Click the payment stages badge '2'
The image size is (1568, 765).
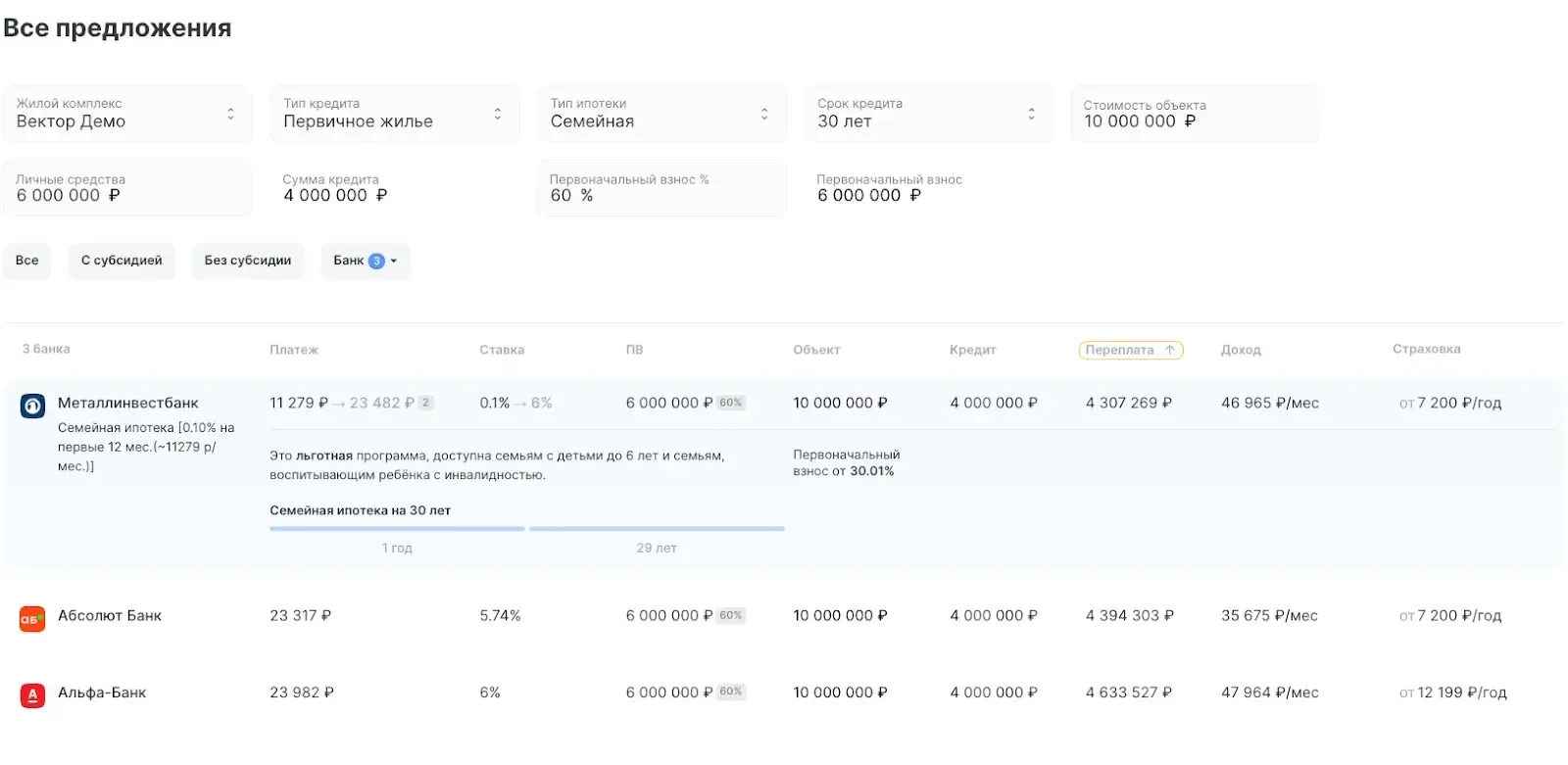click(425, 403)
